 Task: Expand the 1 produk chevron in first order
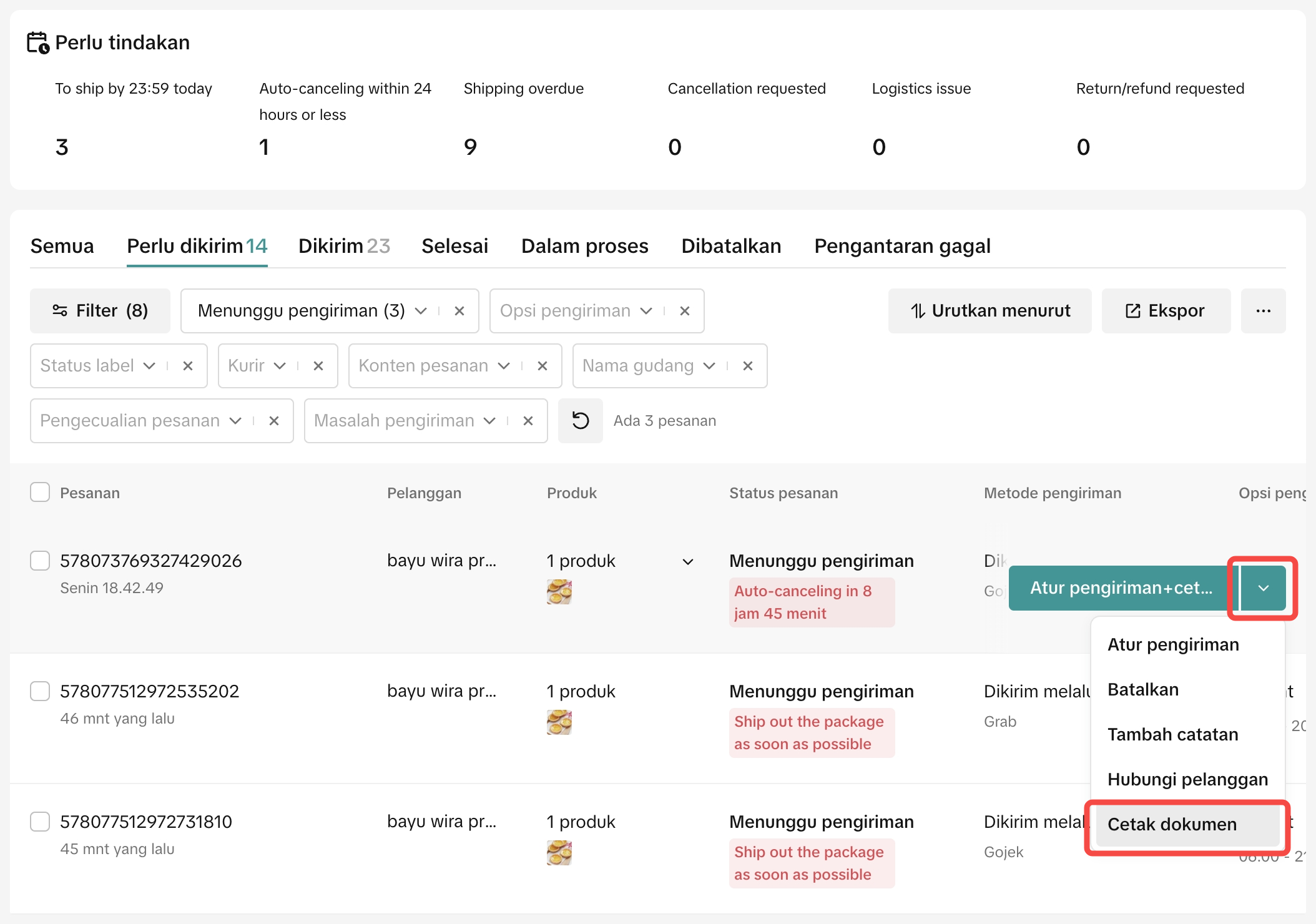tap(688, 562)
